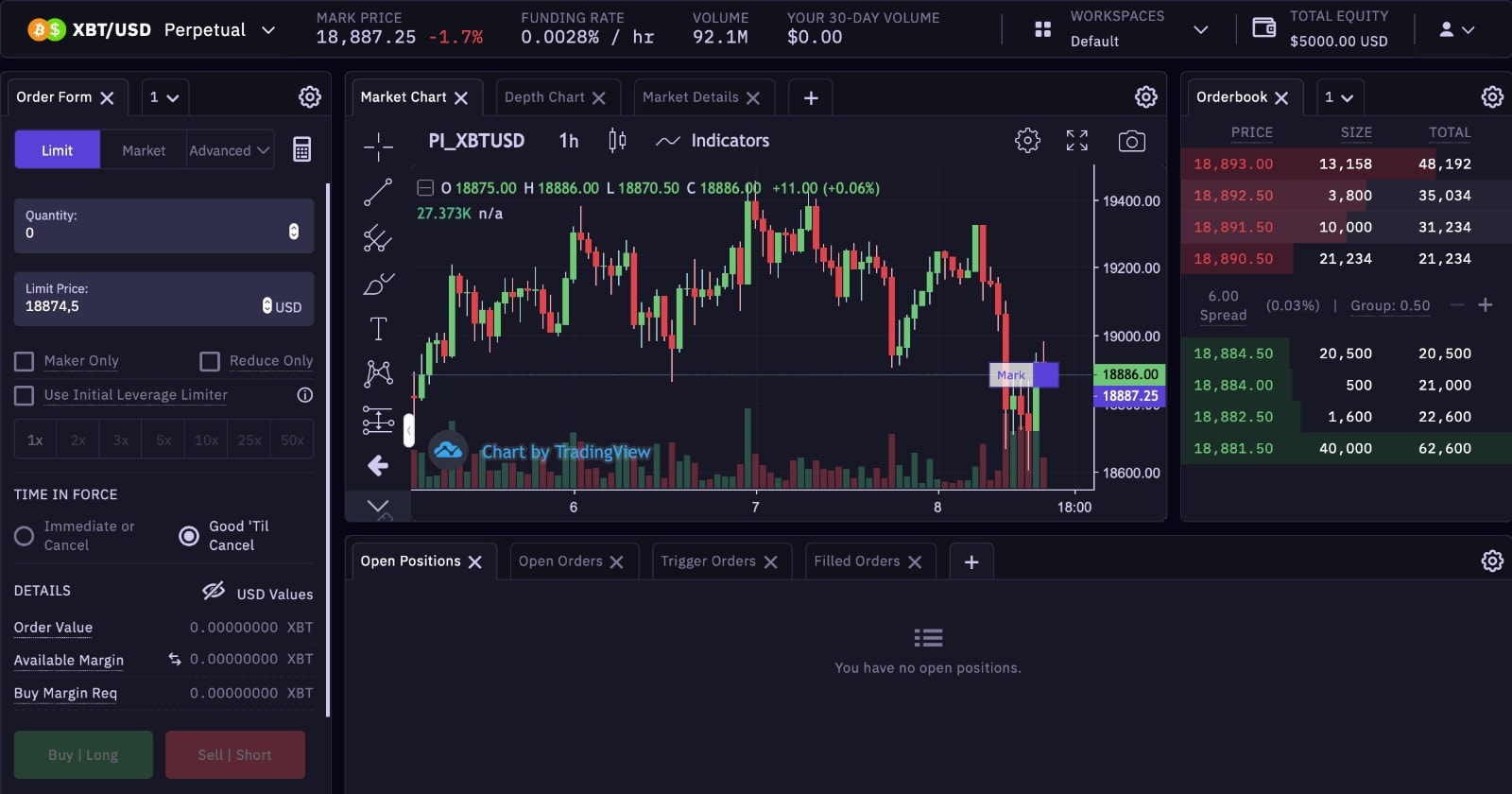
Task: Open the wallet total equity icon
Action: pos(1263,27)
